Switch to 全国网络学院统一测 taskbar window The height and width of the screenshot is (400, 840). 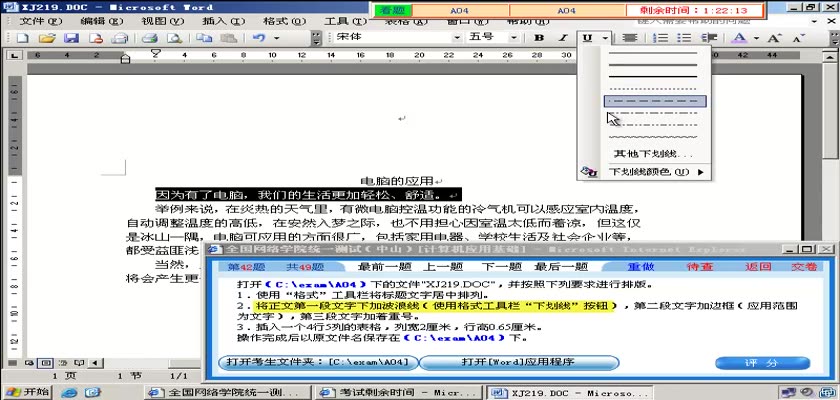[x=228, y=392]
